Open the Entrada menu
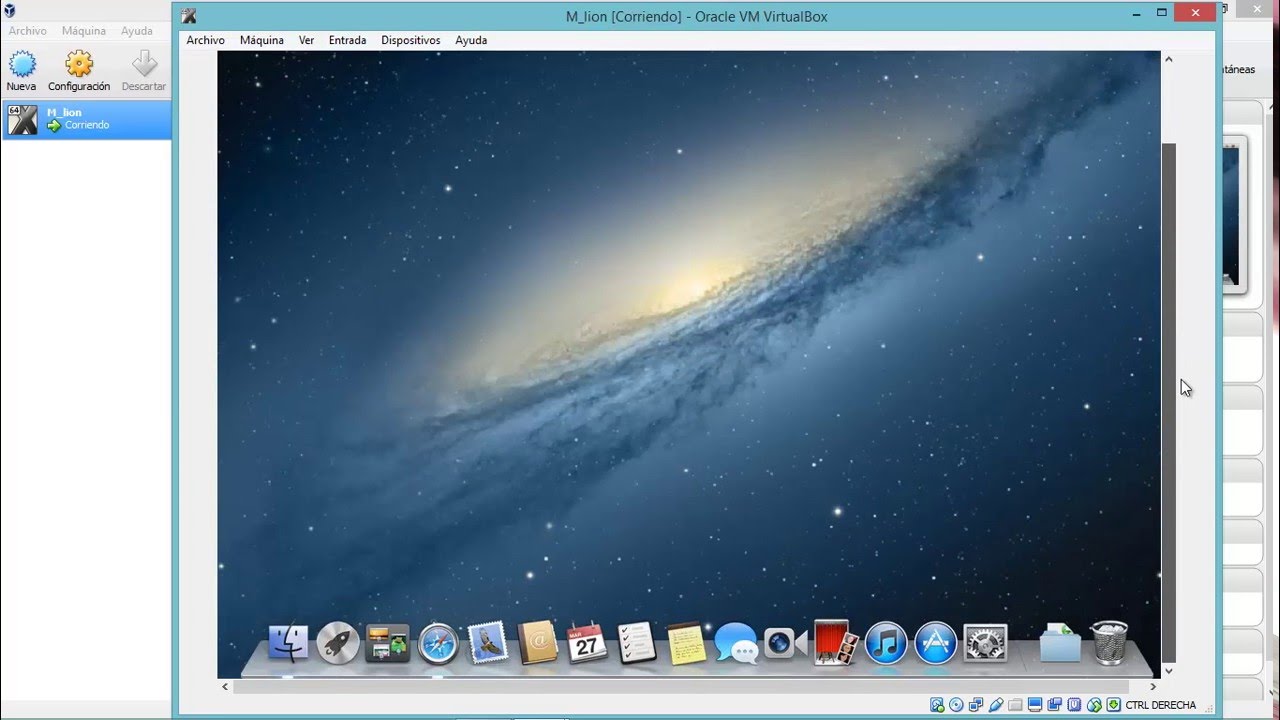The height and width of the screenshot is (720, 1280). [x=347, y=40]
